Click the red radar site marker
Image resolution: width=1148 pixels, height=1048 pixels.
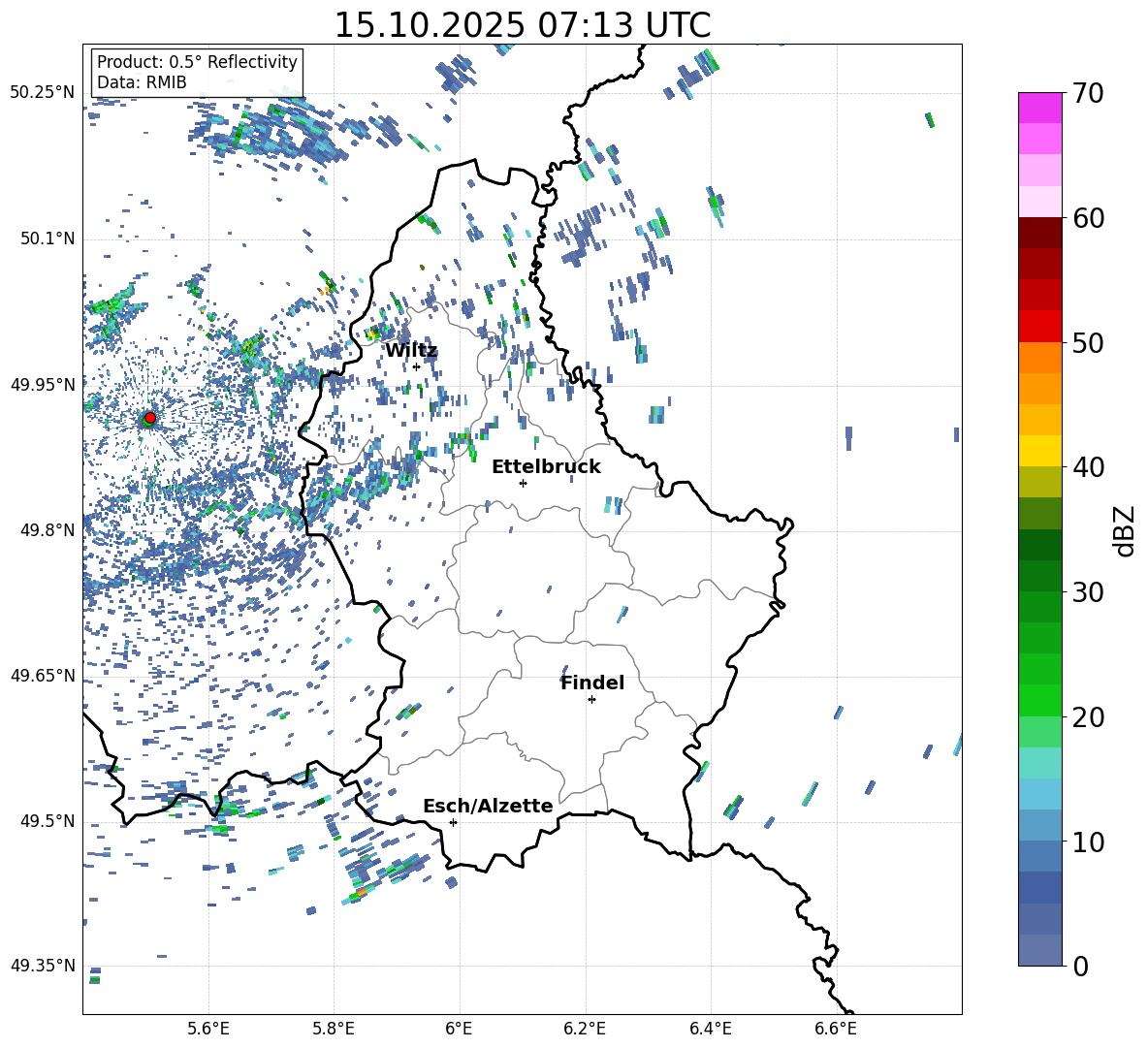pyautogui.click(x=149, y=418)
